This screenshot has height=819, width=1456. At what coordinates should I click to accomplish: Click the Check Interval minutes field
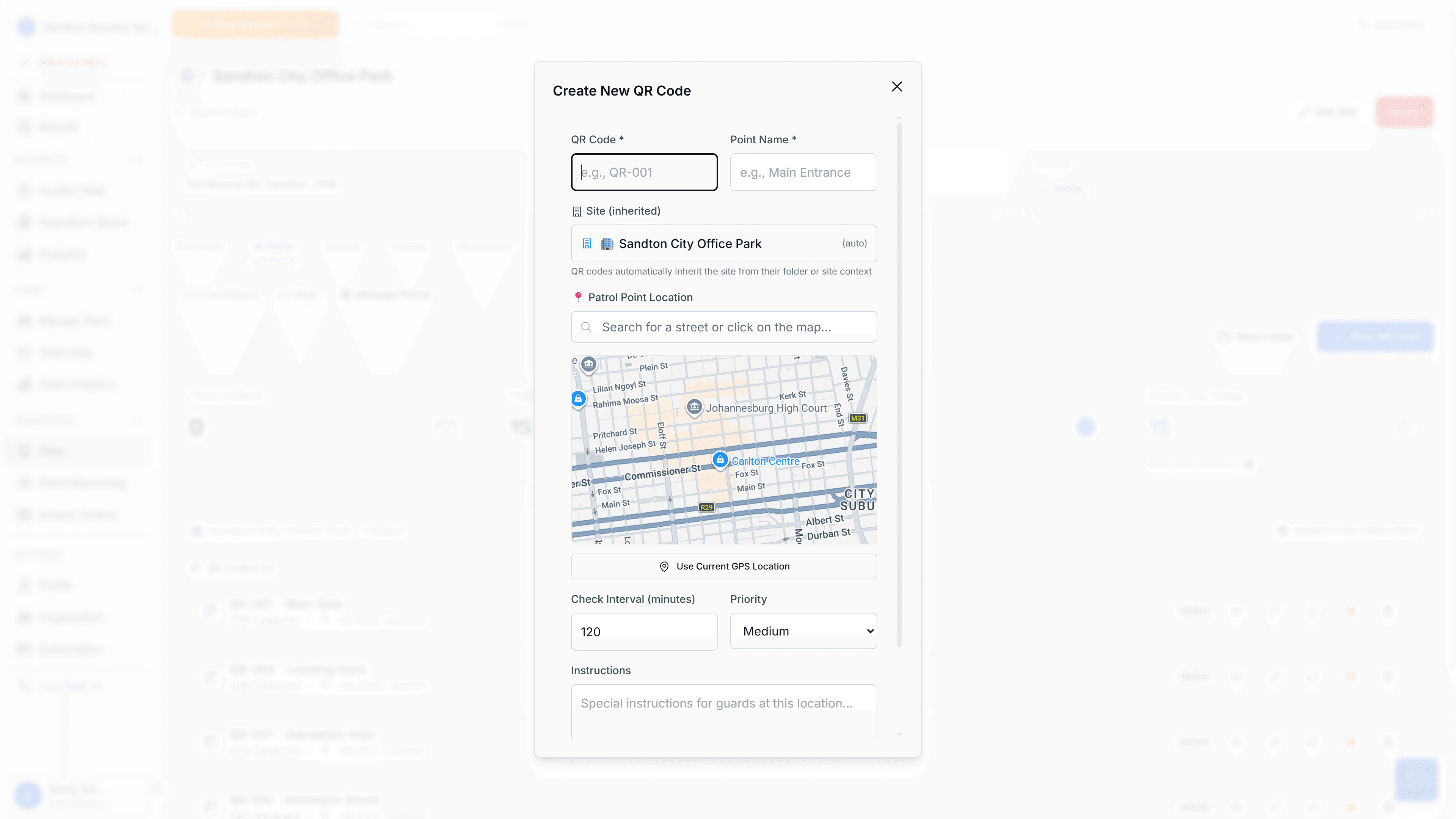644,631
